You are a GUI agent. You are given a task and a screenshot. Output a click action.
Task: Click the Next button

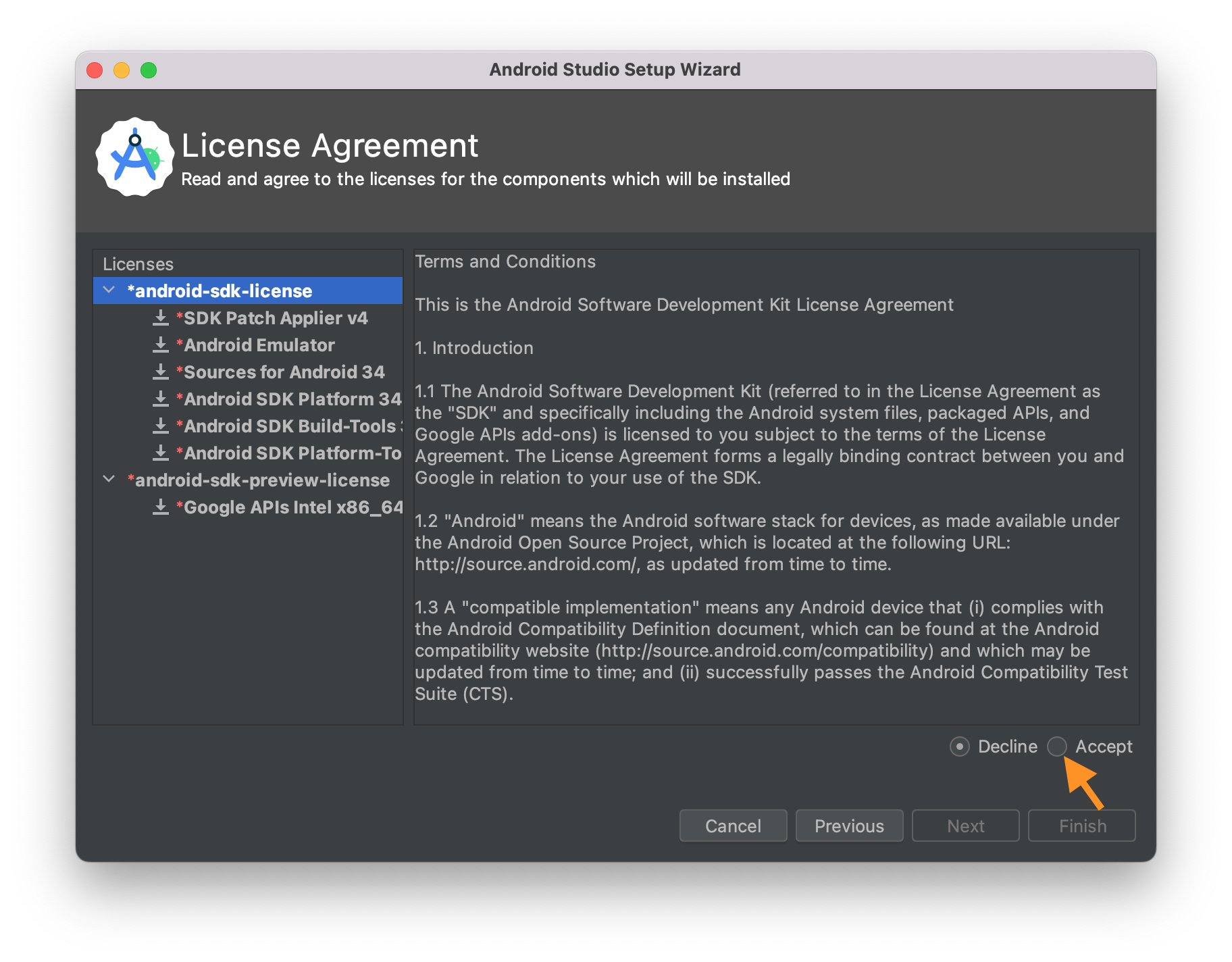[x=965, y=826]
